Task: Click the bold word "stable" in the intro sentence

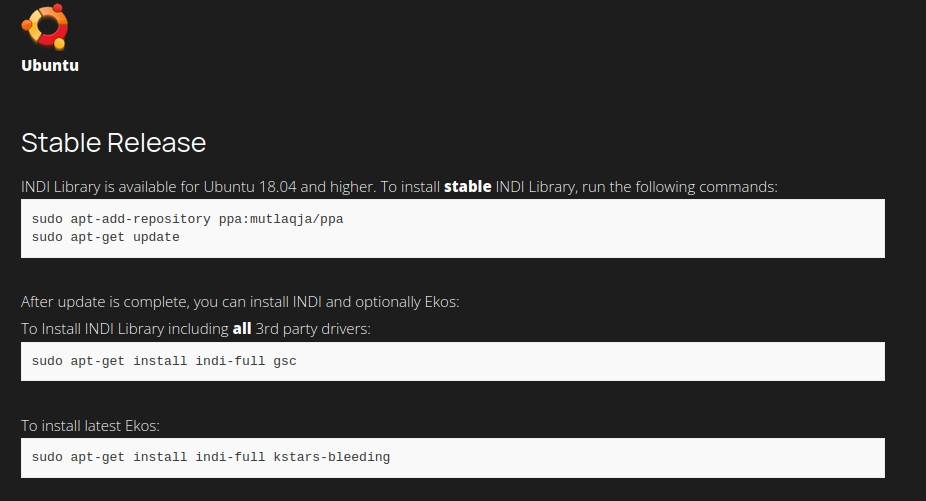Action: pos(467,187)
